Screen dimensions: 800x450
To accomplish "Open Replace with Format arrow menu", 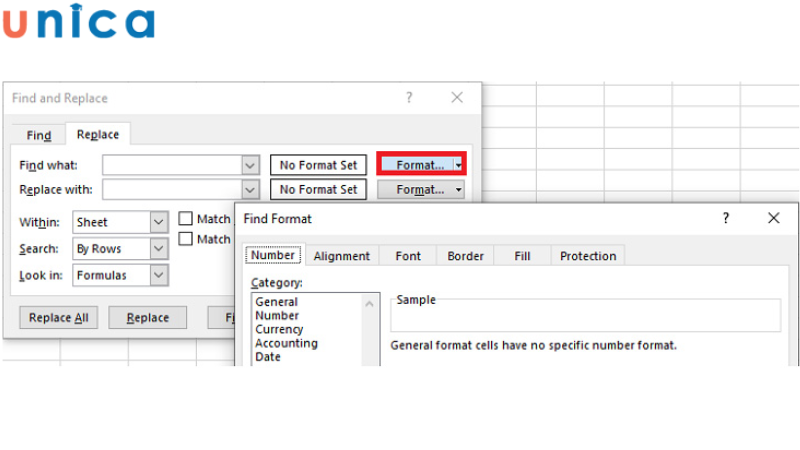I will [459, 190].
